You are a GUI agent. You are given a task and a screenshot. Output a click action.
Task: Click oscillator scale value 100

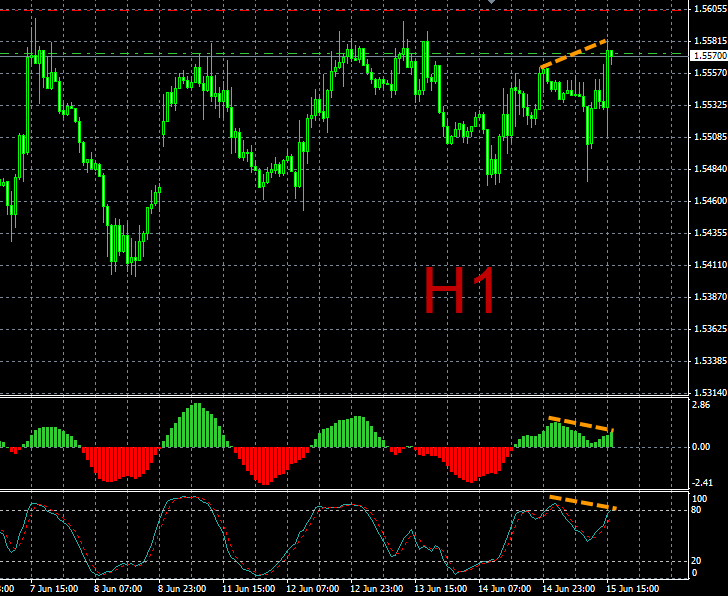(x=700, y=499)
